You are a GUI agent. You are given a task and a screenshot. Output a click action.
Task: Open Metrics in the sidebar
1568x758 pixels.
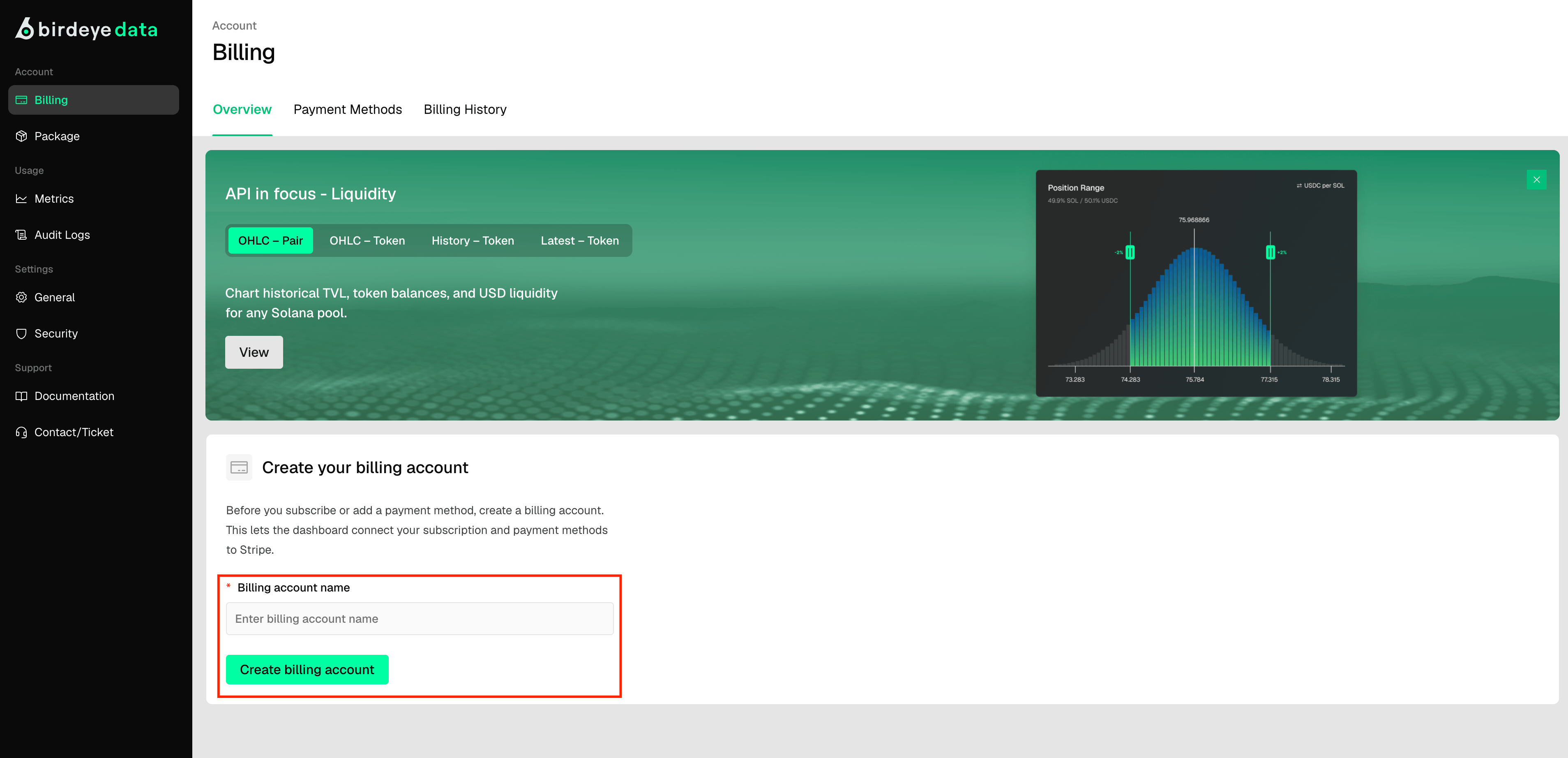93,199
